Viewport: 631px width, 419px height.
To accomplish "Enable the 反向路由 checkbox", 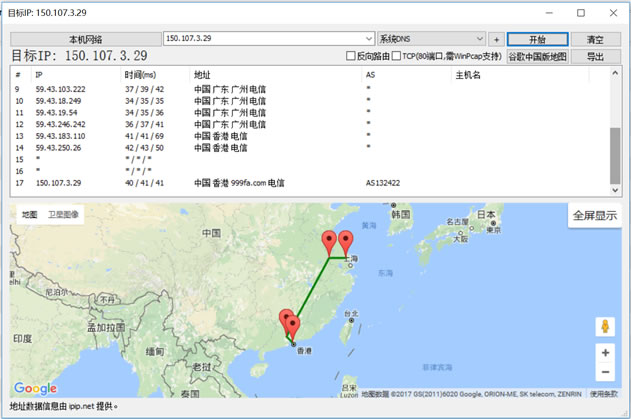I will (350, 57).
